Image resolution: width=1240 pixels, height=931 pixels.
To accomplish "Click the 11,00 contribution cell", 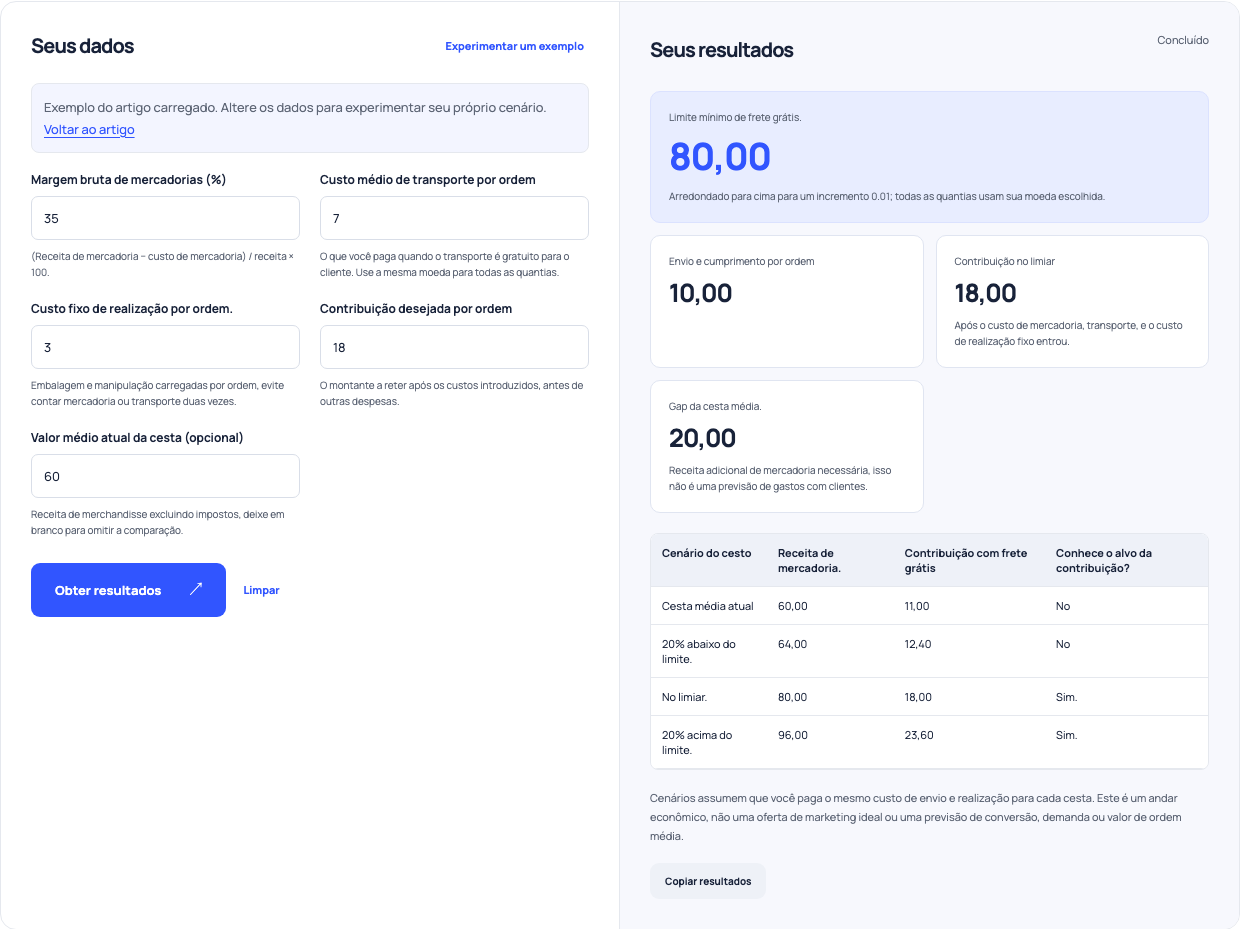I will [x=917, y=606].
